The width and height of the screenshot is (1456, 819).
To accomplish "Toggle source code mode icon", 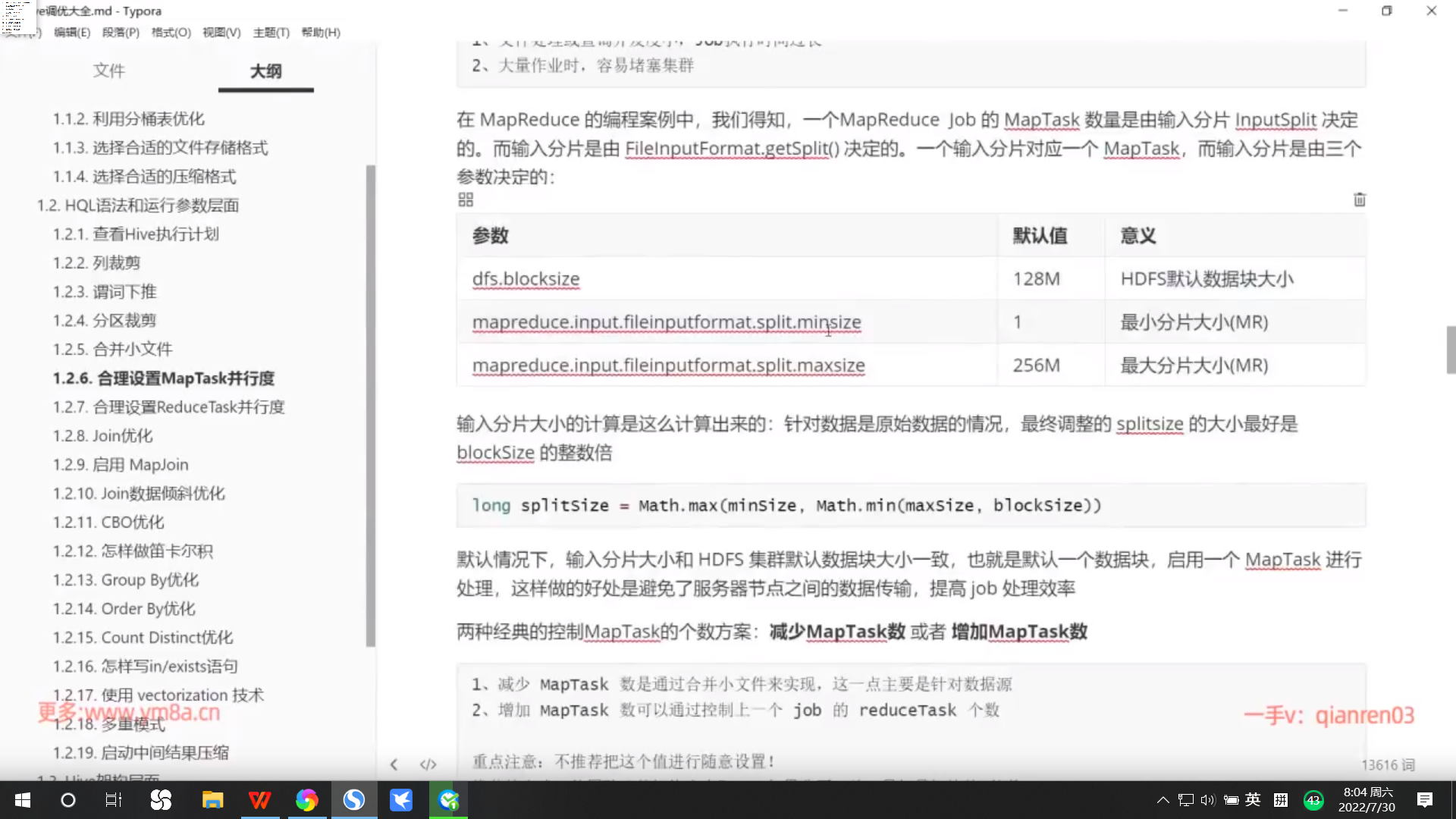I will point(428,764).
